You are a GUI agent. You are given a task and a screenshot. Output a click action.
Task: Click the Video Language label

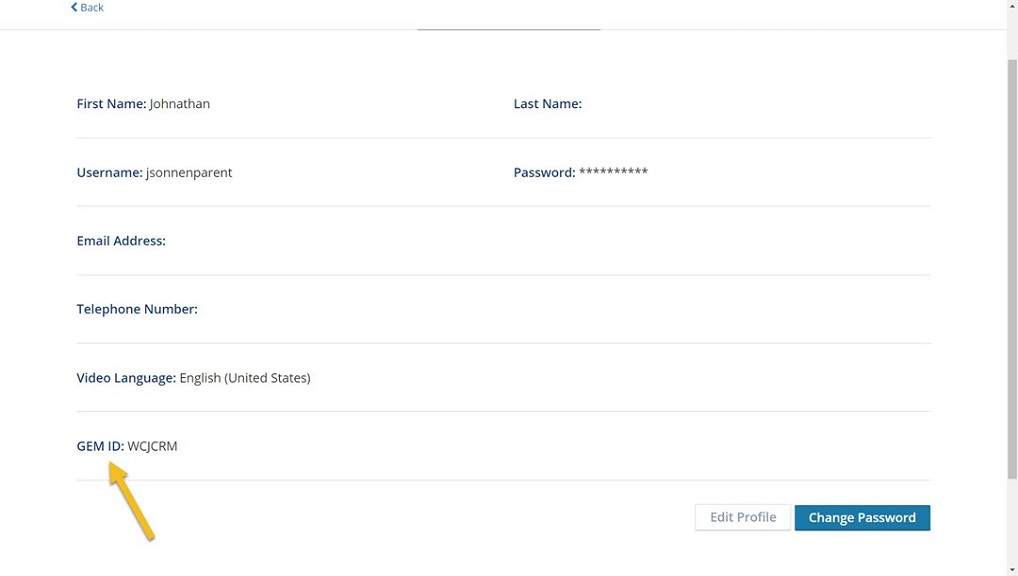126,378
